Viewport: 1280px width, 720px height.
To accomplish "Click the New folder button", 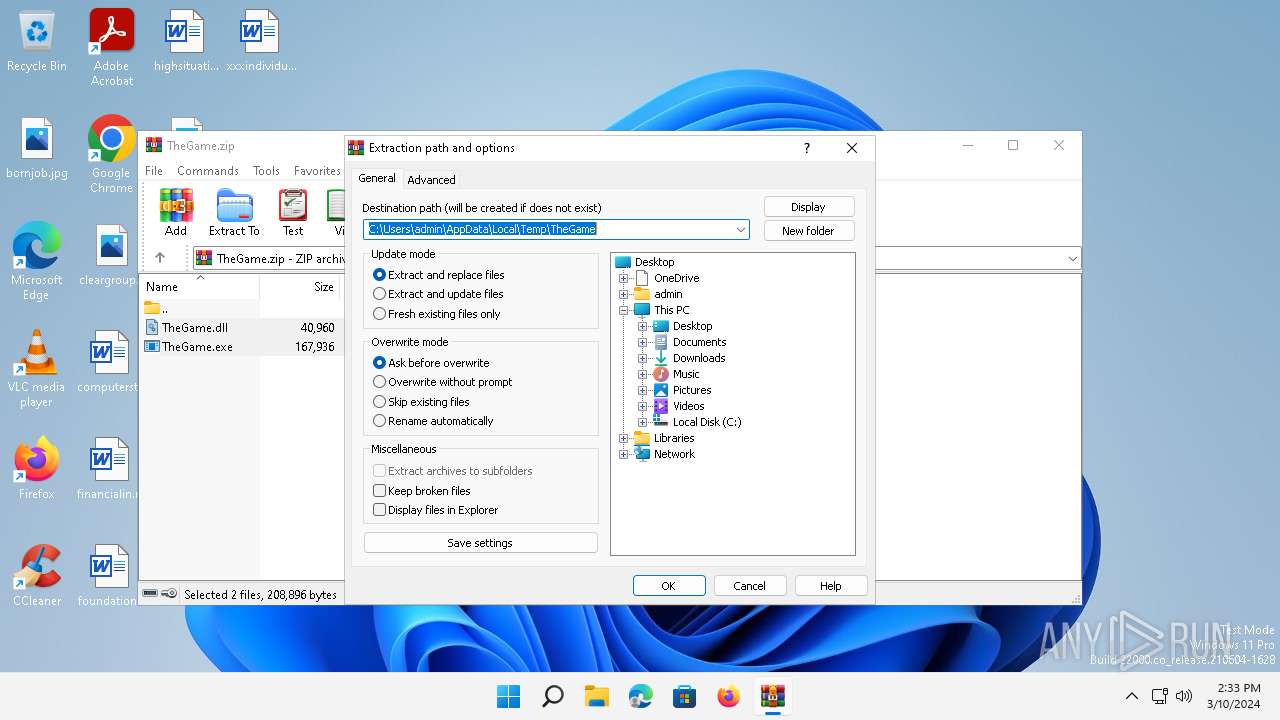I will tap(808, 231).
